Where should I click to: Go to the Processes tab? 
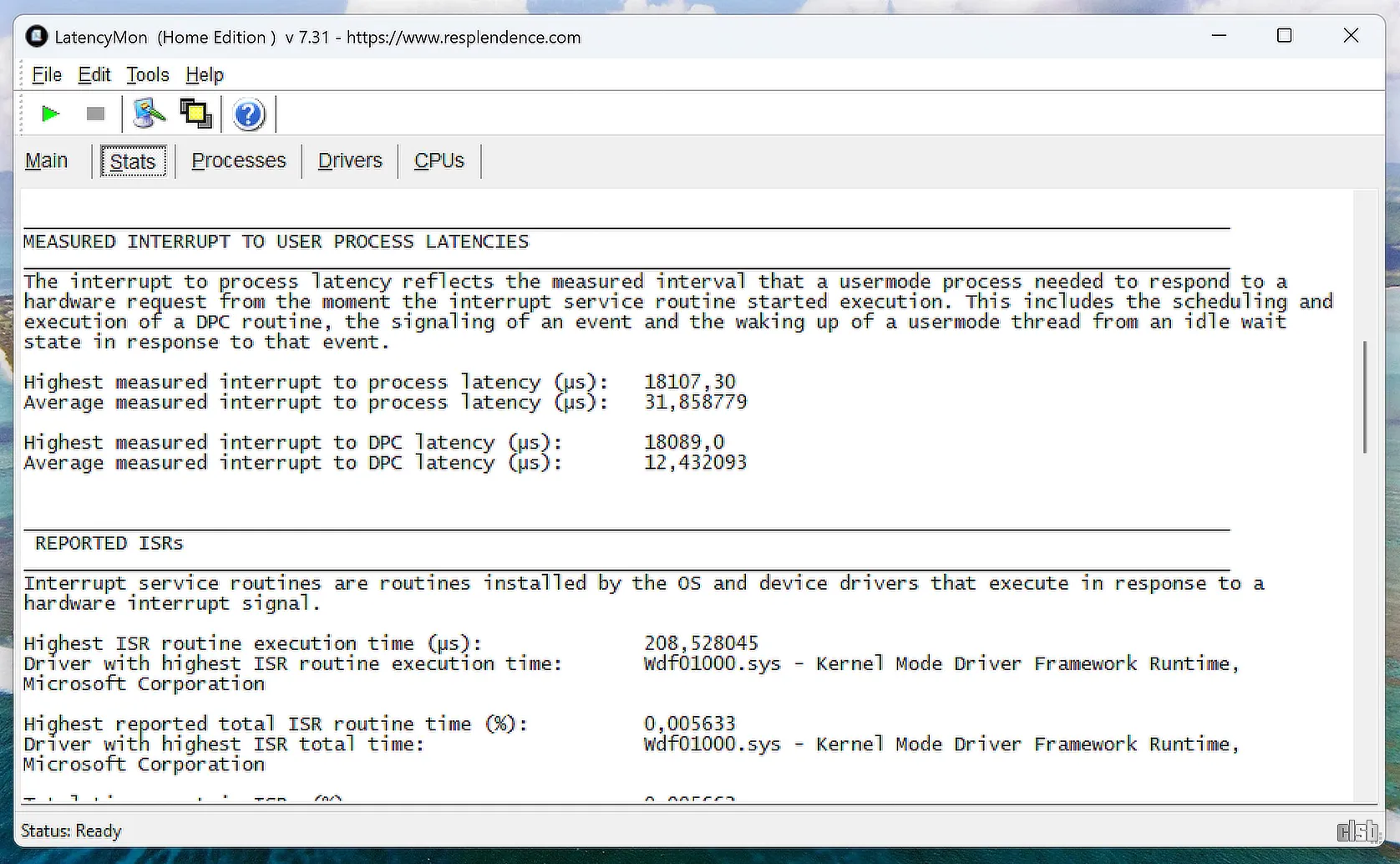tap(239, 160)
